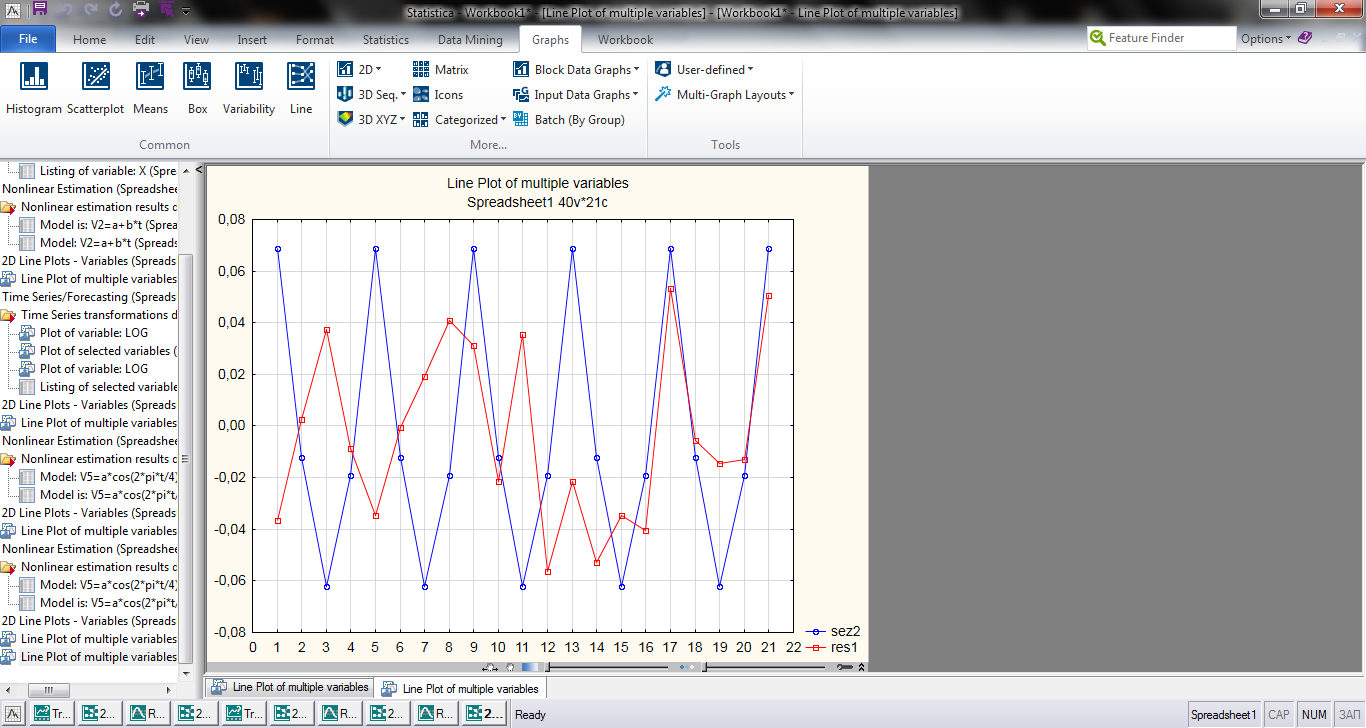Screen dimensions: 1366x728
Task: Open the Categorized graphs dropdown
Action: click(x=460, y=120)
